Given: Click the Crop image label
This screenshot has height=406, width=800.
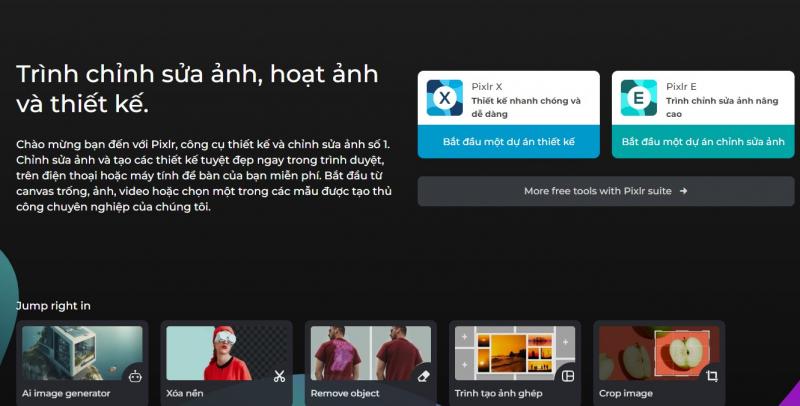Looking at the screenshot, I should (x=626, y=393).
